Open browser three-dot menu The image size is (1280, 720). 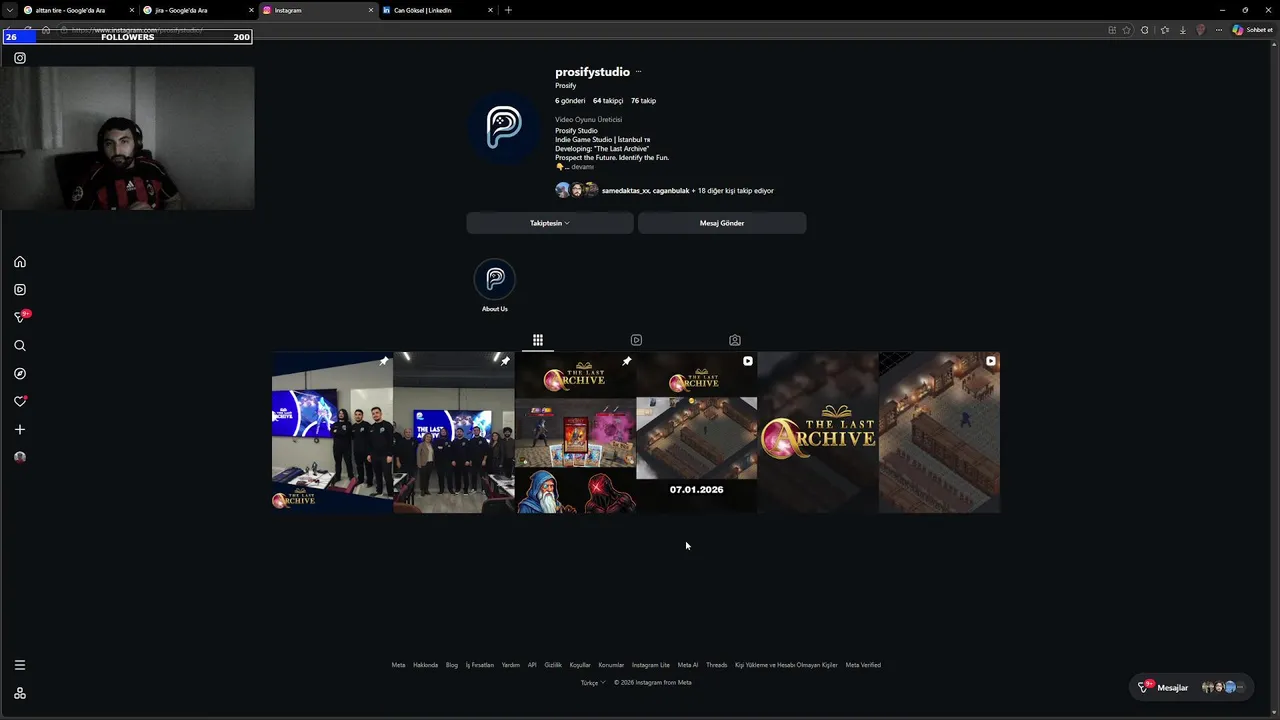(1218, 30)
